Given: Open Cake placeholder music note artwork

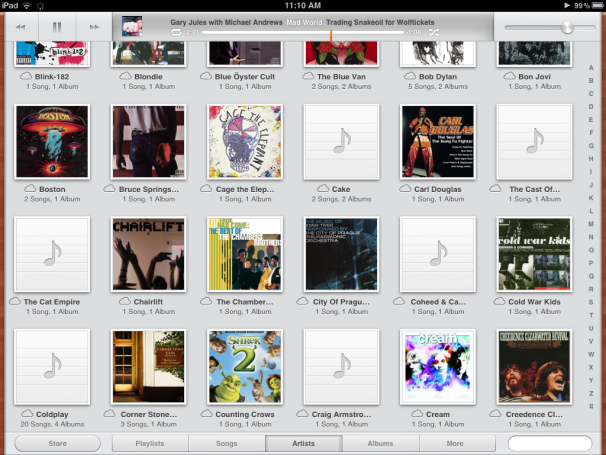Looking at the screenshot, I should (341, 141).
